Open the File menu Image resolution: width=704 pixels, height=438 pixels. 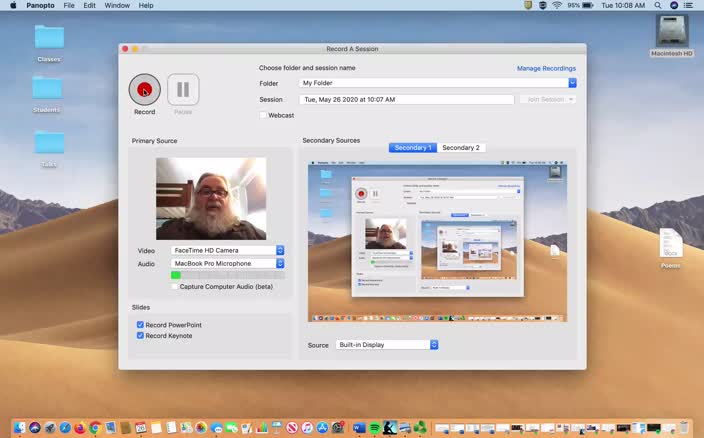(x=69, y=5)
